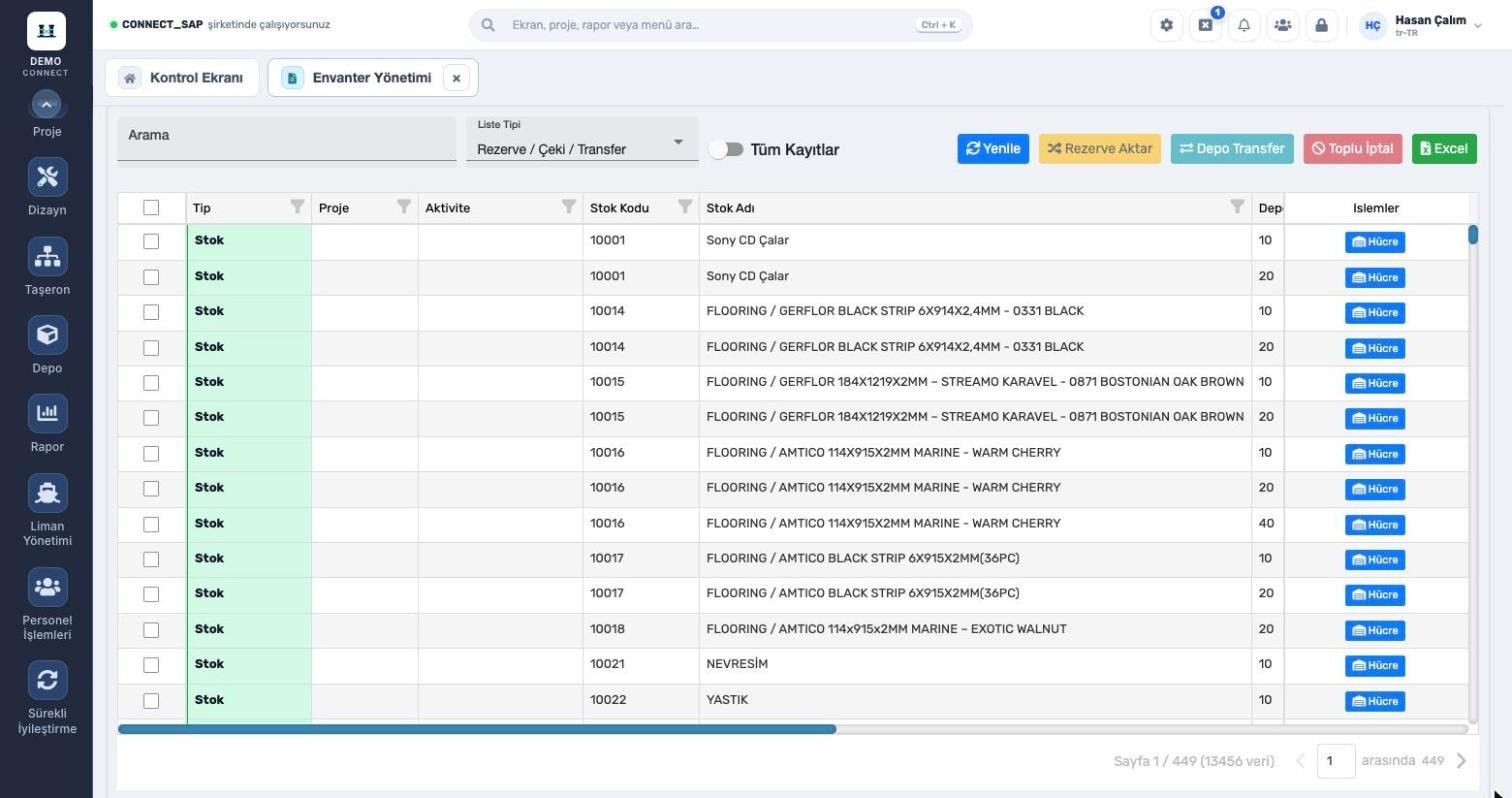This screenshot has width=1512, height=798.
Task: Expand the Hasan Çalım user menu
Action: pyautogui.click(x=1421, y=26)
